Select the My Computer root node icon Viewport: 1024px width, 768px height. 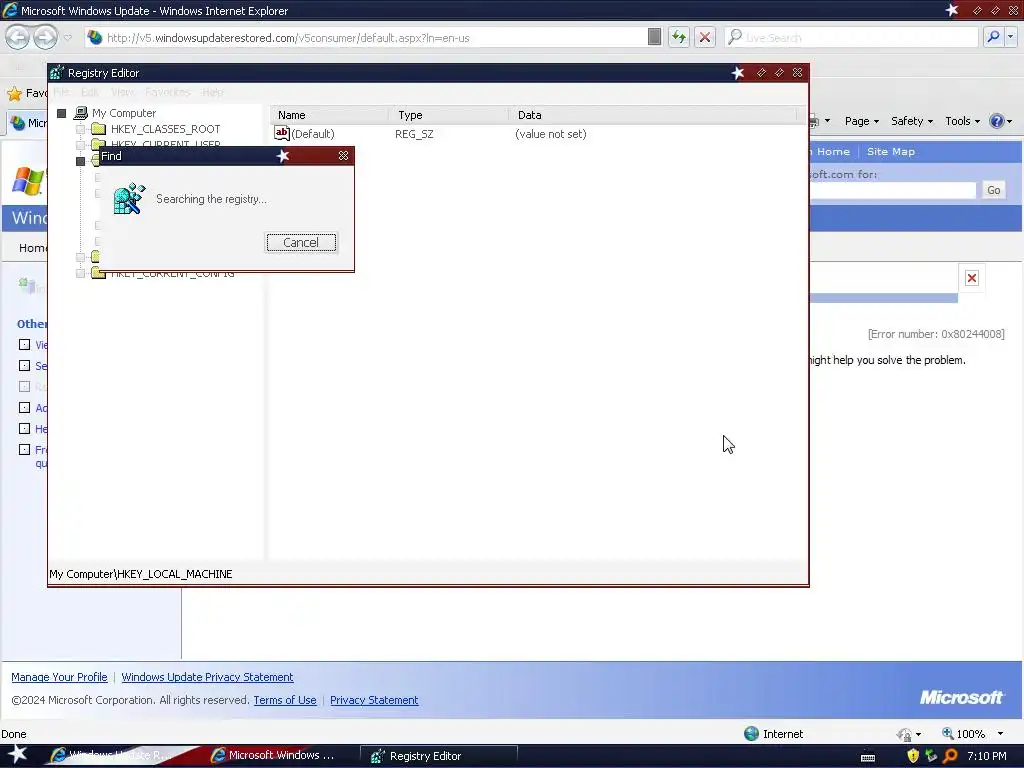(81, 113)
